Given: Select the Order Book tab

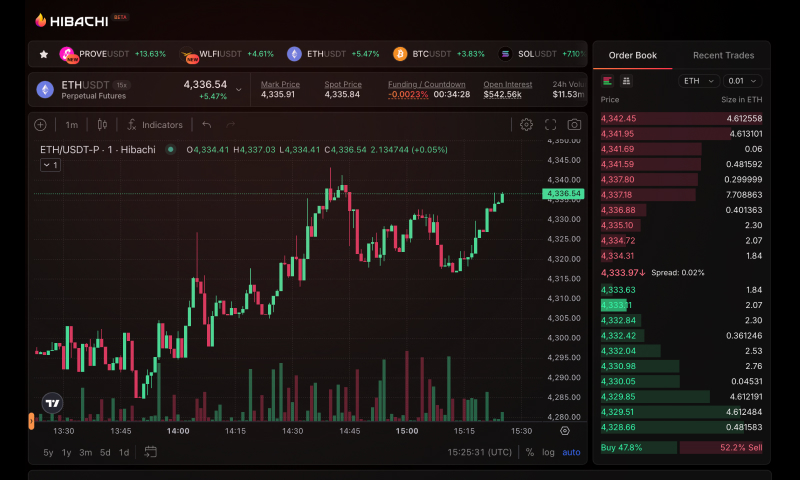Looking at the screenshot, I should [x=632, y=55].
